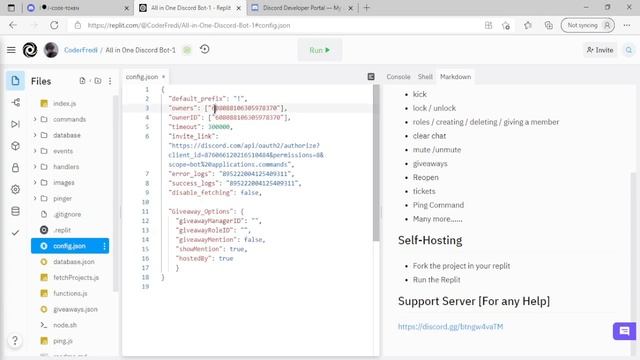This screenshot has height=360, width=640.
Task: Open the Files panel more options
Action: pyautogui.click(x=110, y=81)
